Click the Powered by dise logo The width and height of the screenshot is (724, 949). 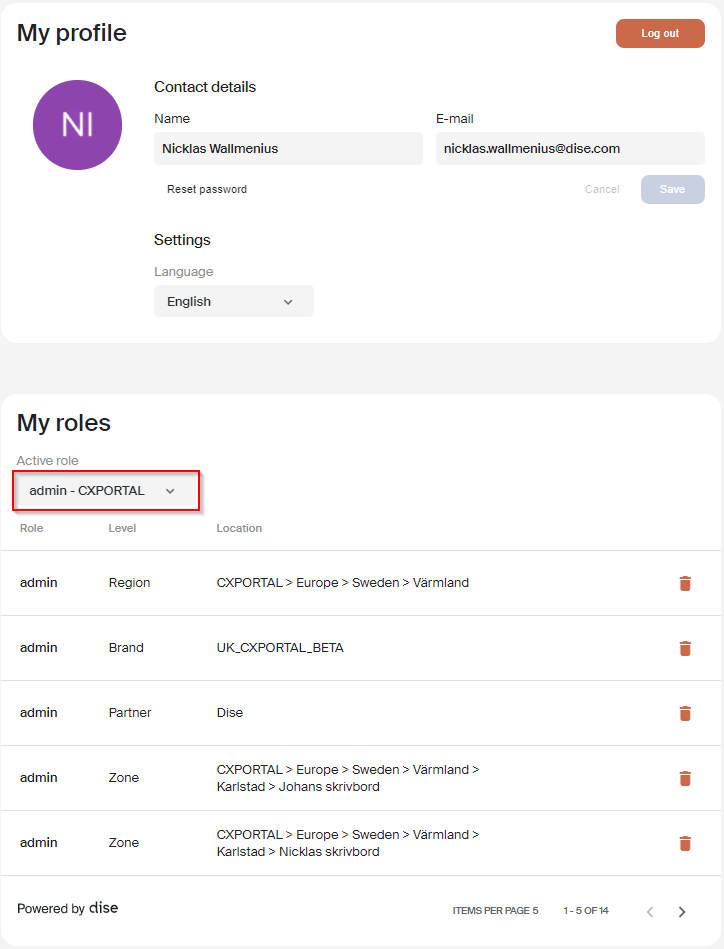point(68,908)
